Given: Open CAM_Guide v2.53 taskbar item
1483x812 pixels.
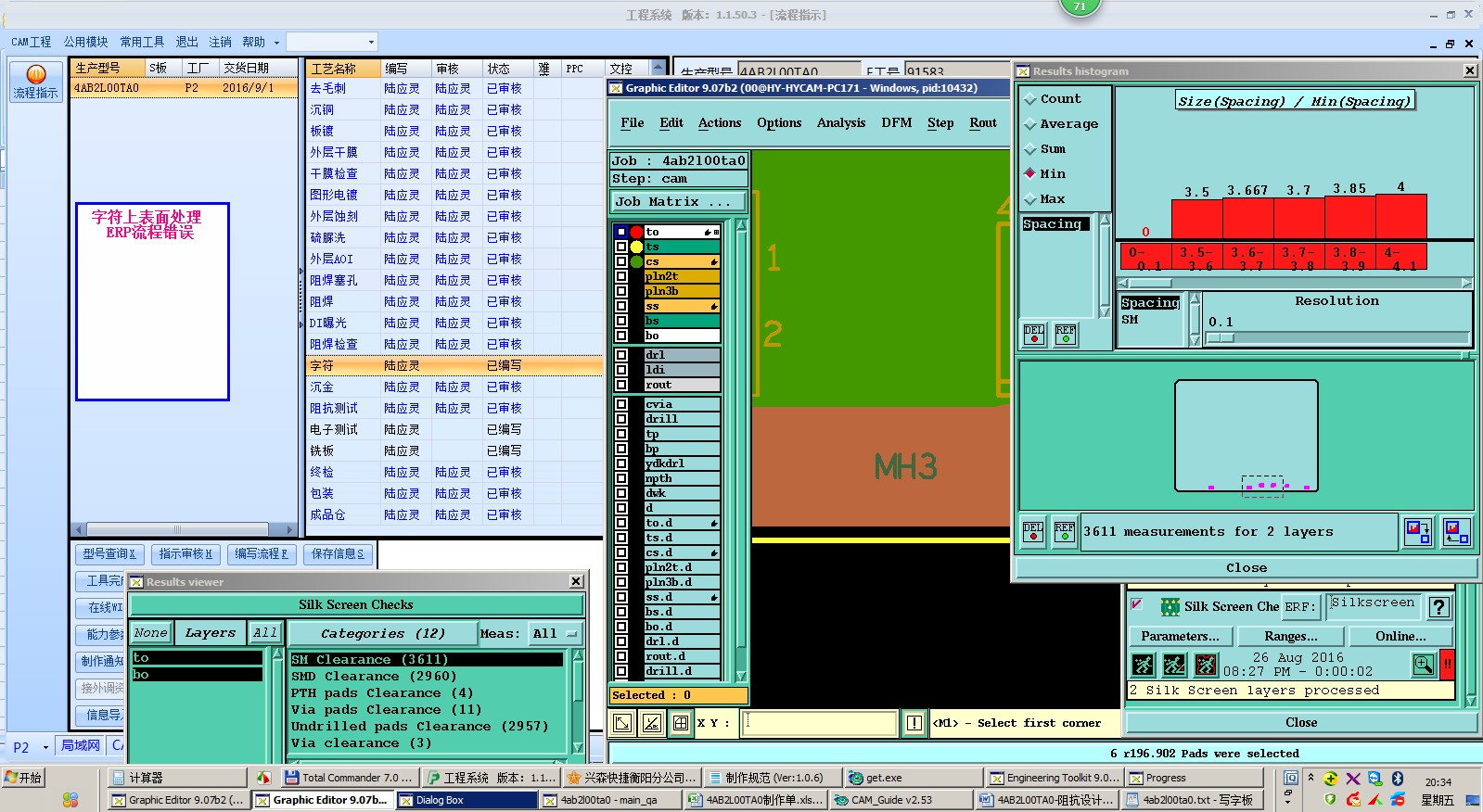Looking at the screenshot, I should 900,800.
